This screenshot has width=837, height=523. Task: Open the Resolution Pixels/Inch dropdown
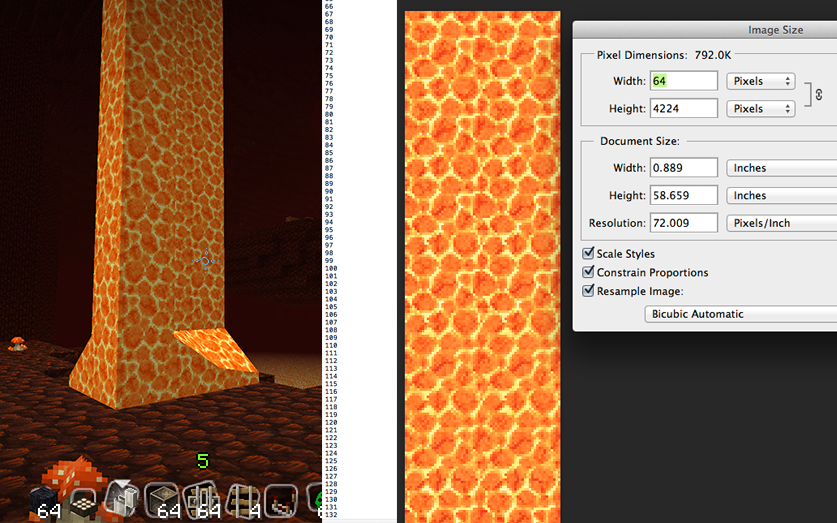click(781, 223)
